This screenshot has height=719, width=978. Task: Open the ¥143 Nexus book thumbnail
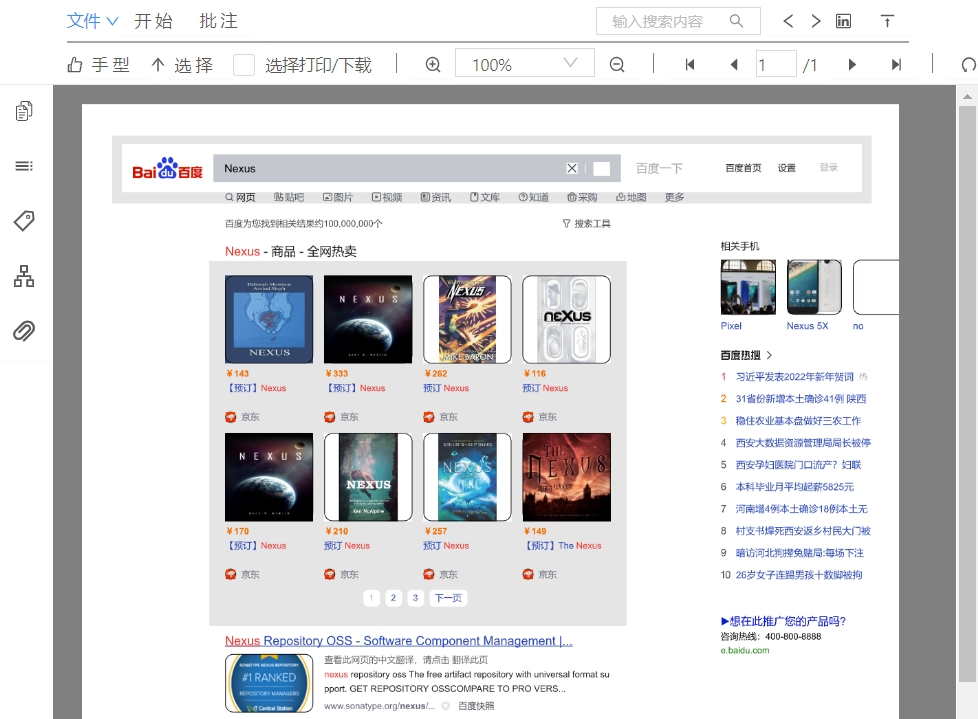tap(269, 319)
